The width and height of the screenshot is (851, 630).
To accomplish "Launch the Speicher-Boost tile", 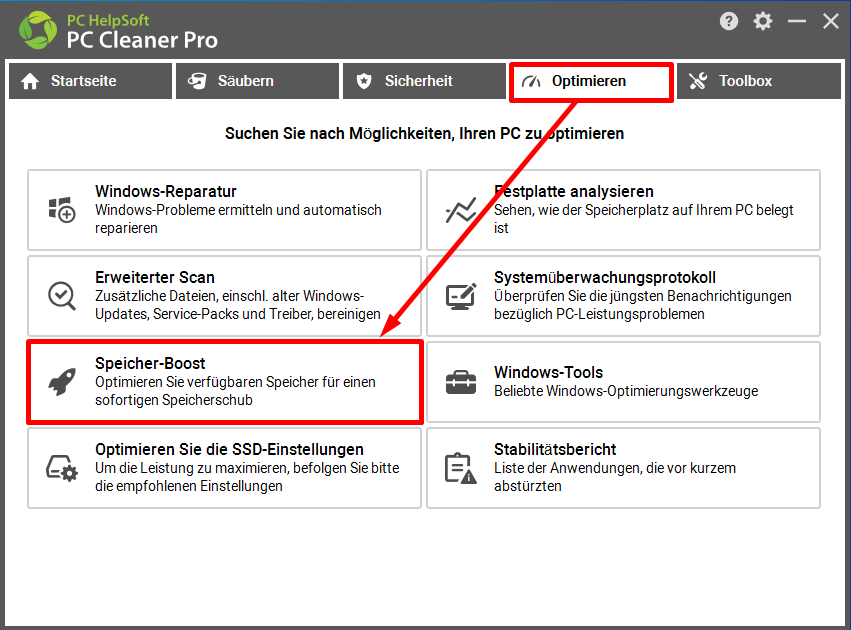I will 225,382.
